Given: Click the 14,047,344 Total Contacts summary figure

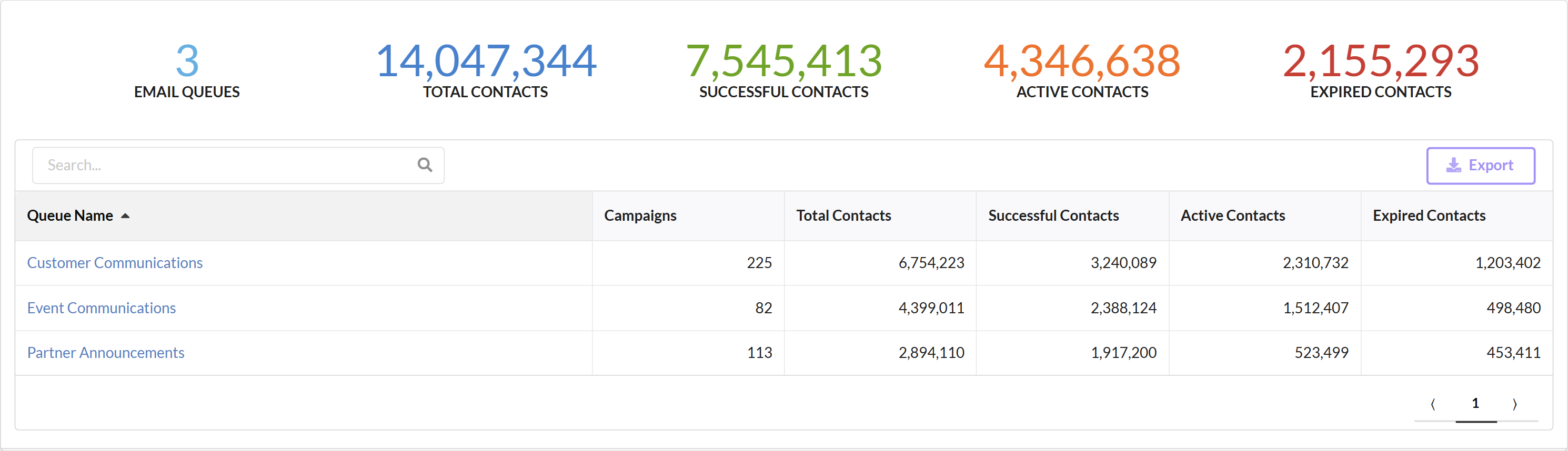Looking at the screenshot, I should (486, 61).
